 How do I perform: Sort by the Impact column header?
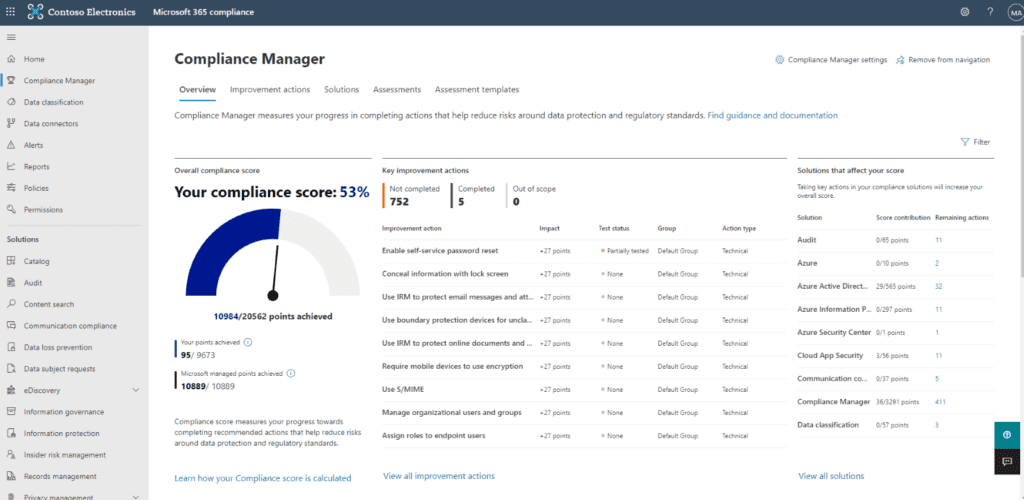pyautogui.click(x=549, y=228)
